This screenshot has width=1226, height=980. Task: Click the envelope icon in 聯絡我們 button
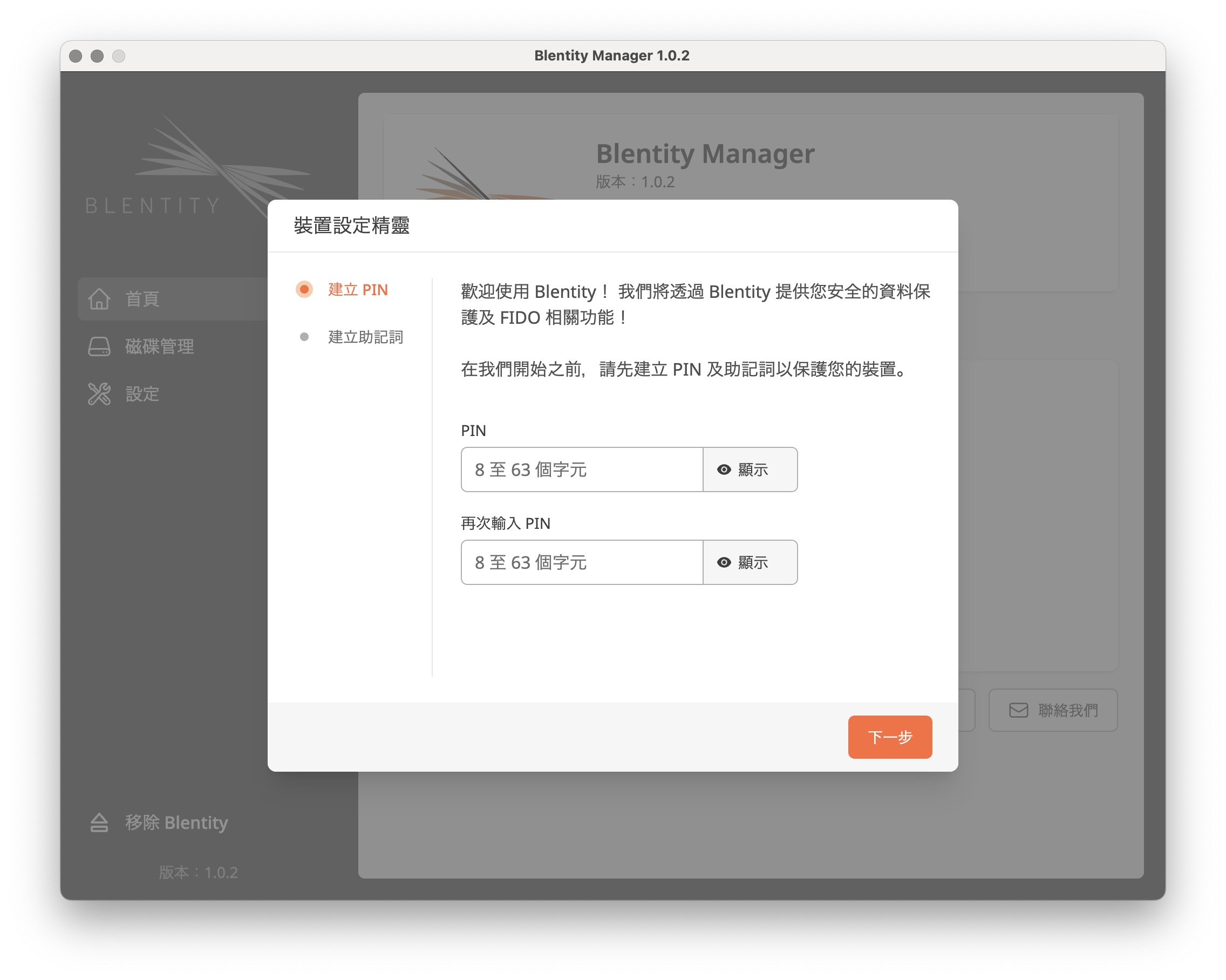[1018, 710]
